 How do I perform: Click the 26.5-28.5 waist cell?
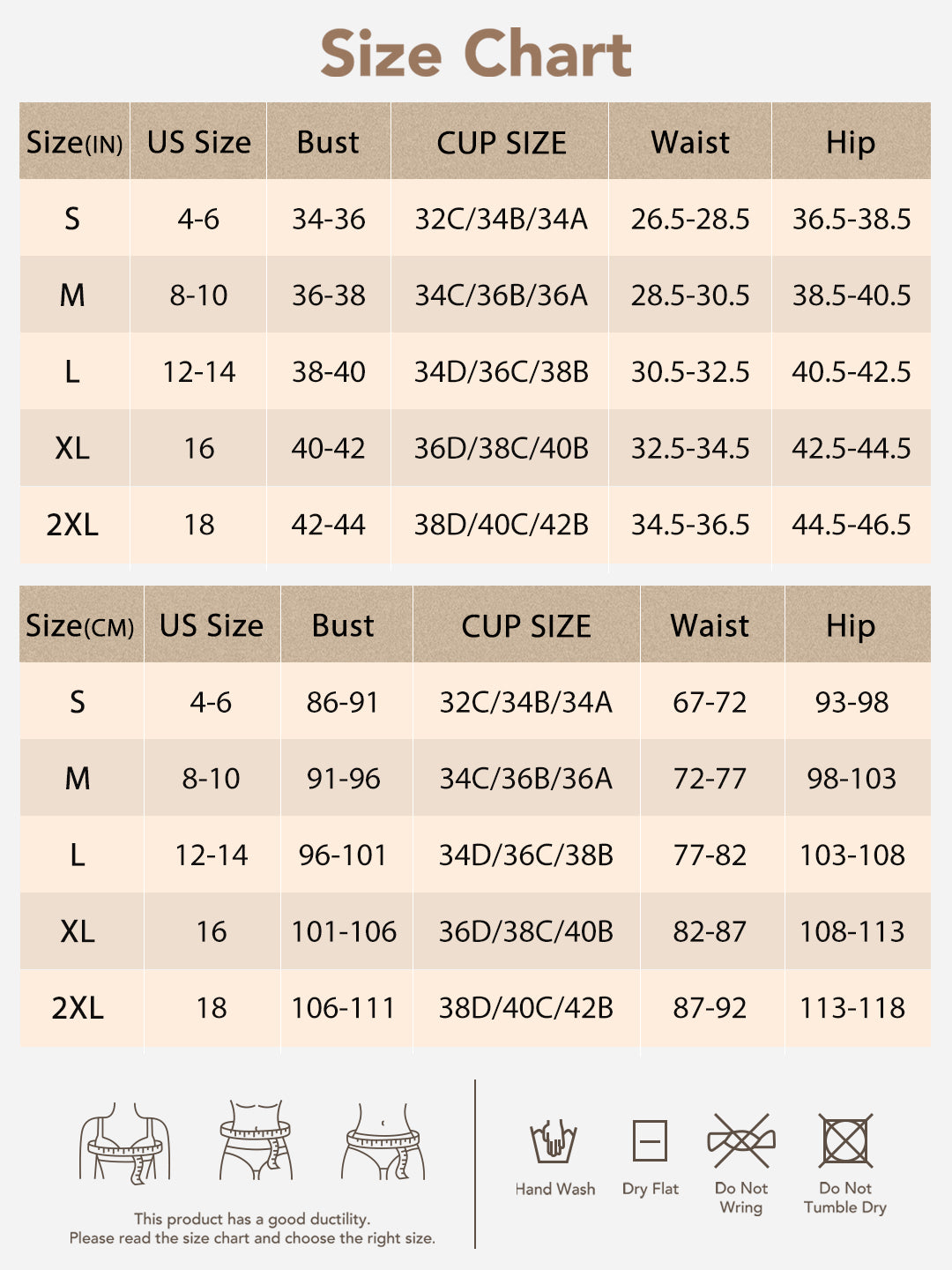[690, 220]
